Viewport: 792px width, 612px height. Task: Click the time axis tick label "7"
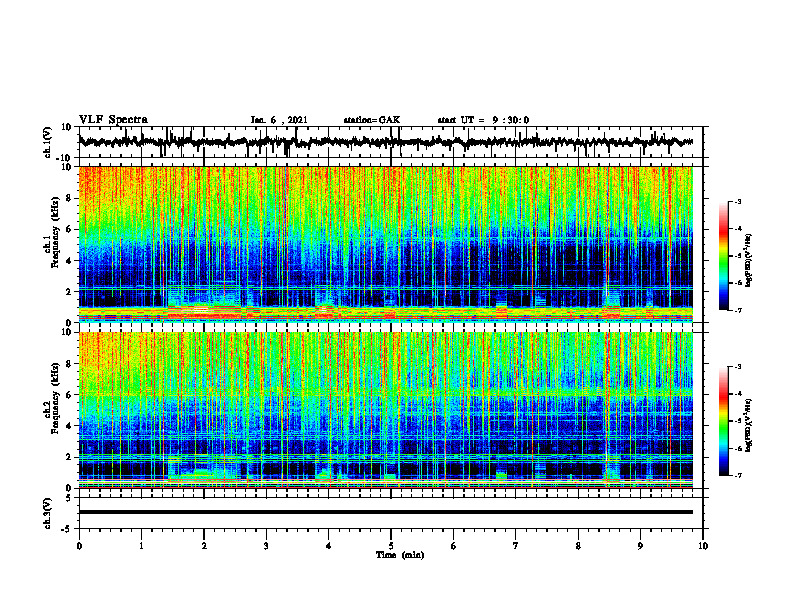coord(516,546)
